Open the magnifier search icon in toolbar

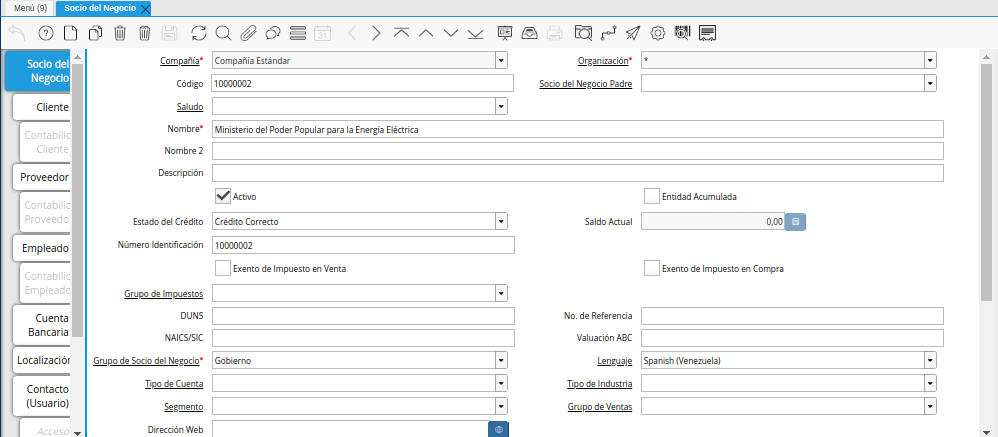pyautogui.click(x=223, y=33)
